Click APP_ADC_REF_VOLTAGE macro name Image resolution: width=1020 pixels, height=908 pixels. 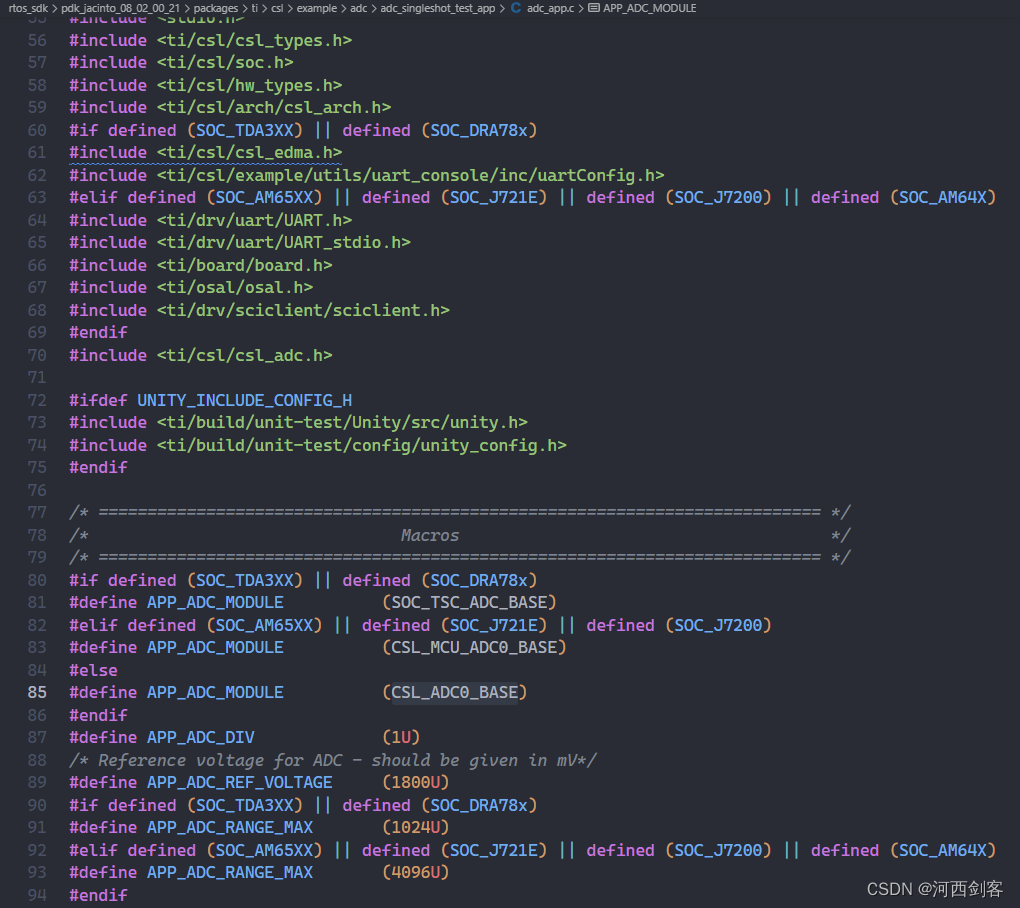tap(239, 782)
